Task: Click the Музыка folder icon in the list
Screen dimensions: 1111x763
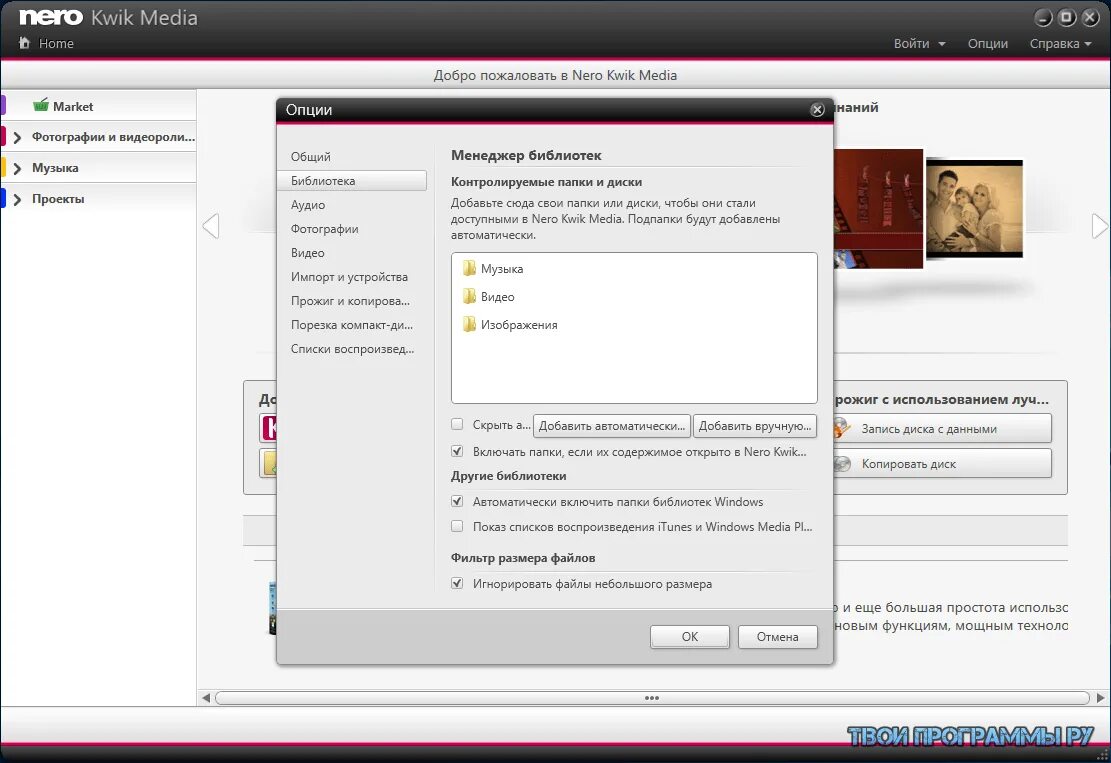Action: pos(468,269)
